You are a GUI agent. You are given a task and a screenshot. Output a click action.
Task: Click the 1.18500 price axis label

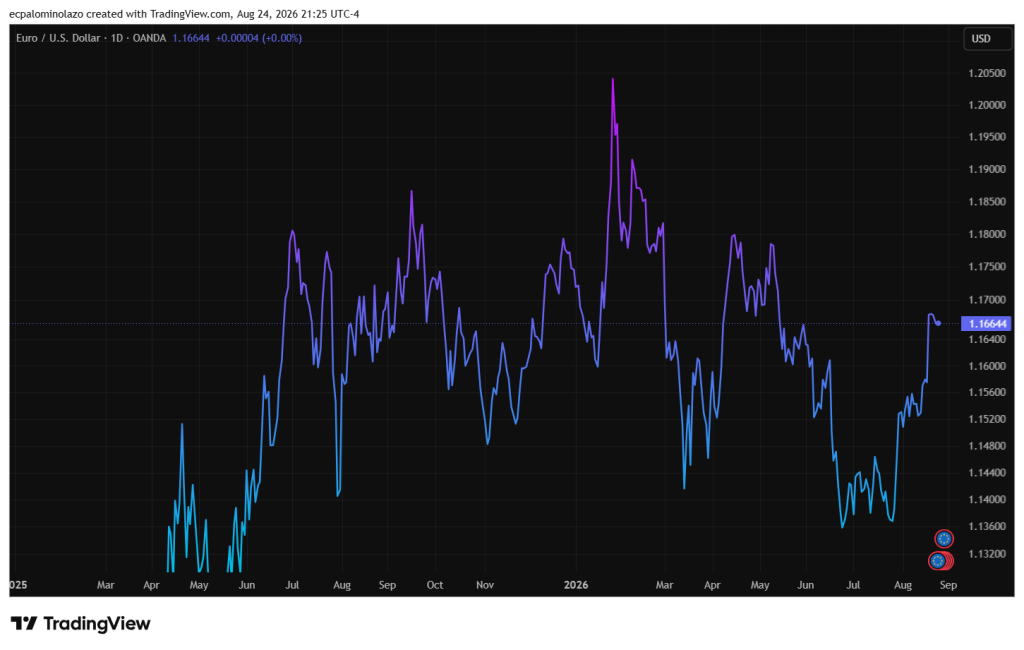click(x=987, y=202)
